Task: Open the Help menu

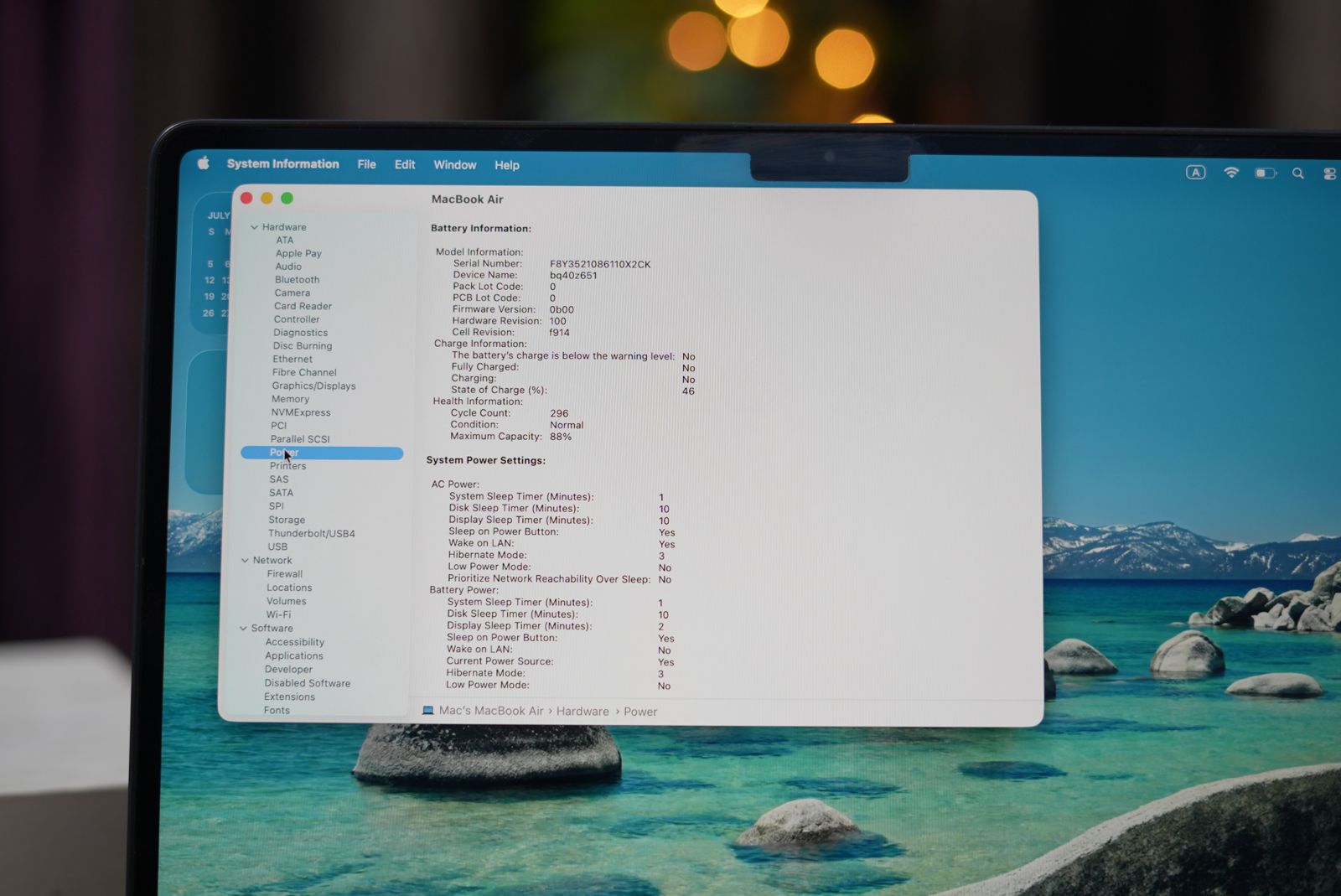Action: 507,165
